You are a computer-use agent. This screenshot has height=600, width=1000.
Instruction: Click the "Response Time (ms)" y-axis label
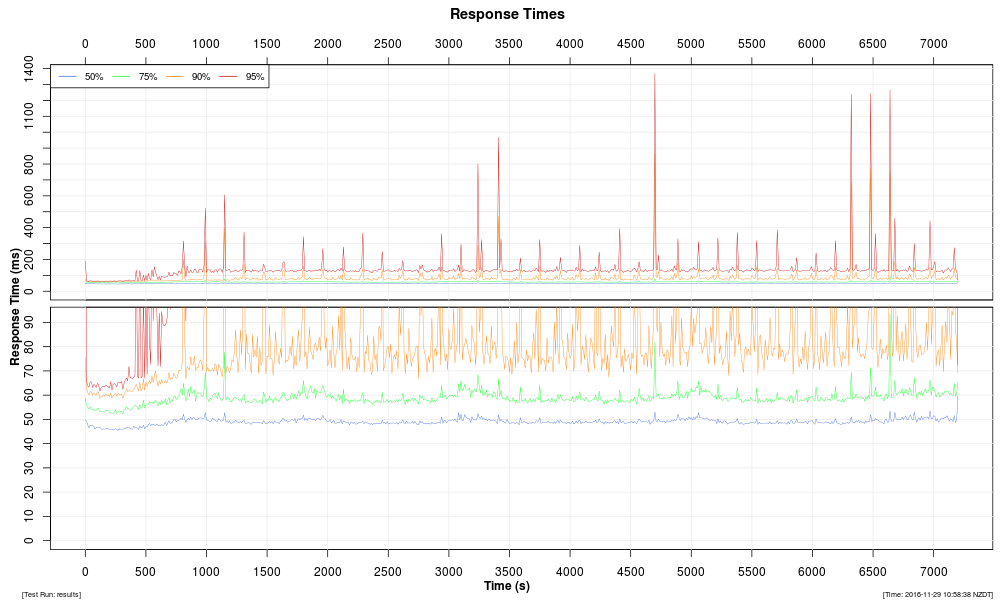[x=15, y=305]
